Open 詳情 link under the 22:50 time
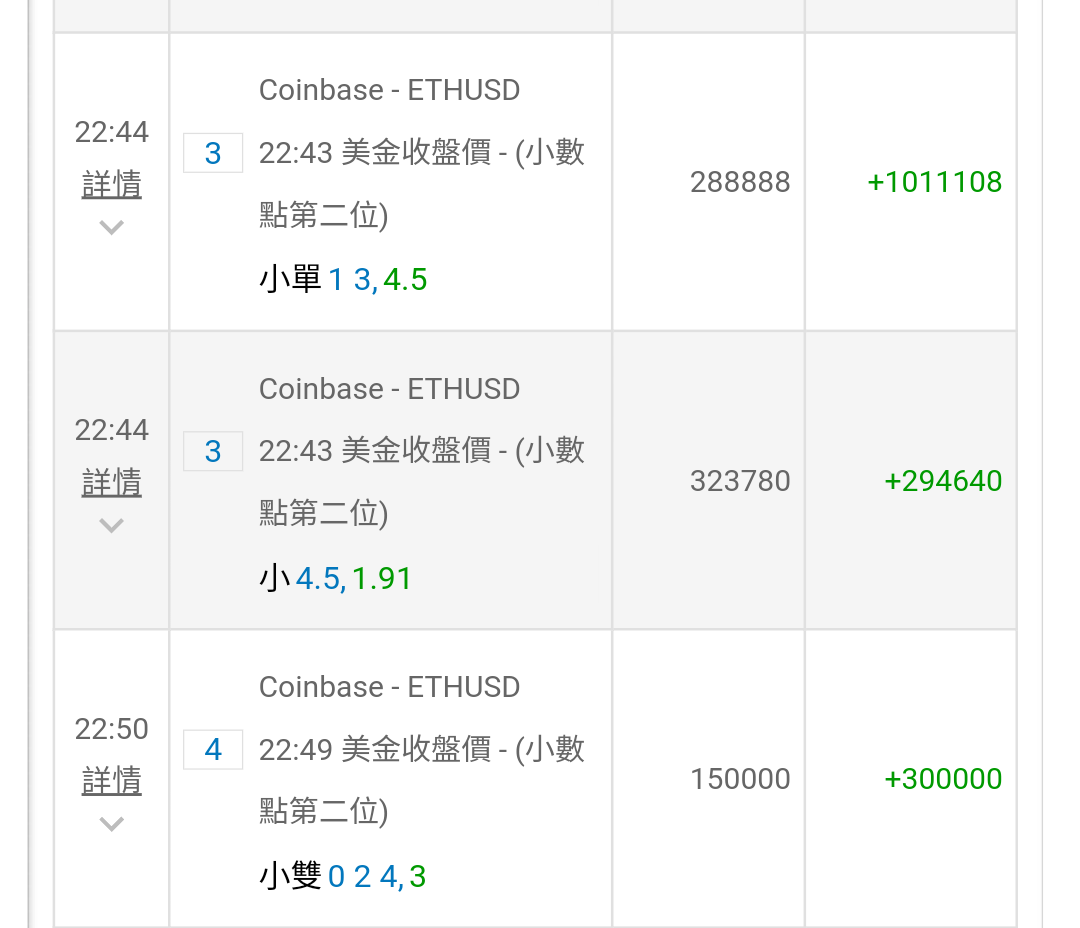This screenshot has height=928, width=1080. point(112,781)
